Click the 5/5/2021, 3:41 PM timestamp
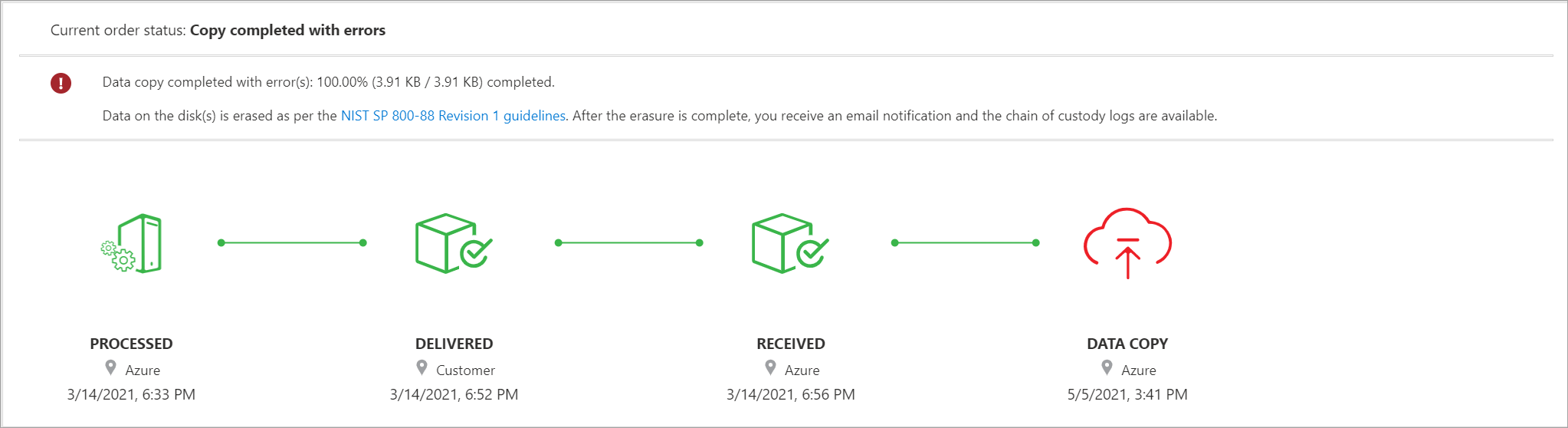The image size is (1568, 428). (x=1127, y=394)
